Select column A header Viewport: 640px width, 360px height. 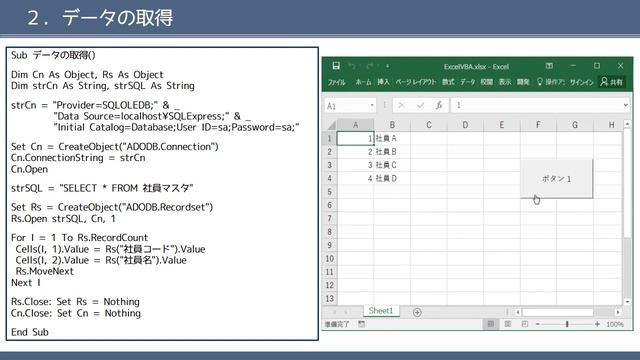click(x=356, y=125)
